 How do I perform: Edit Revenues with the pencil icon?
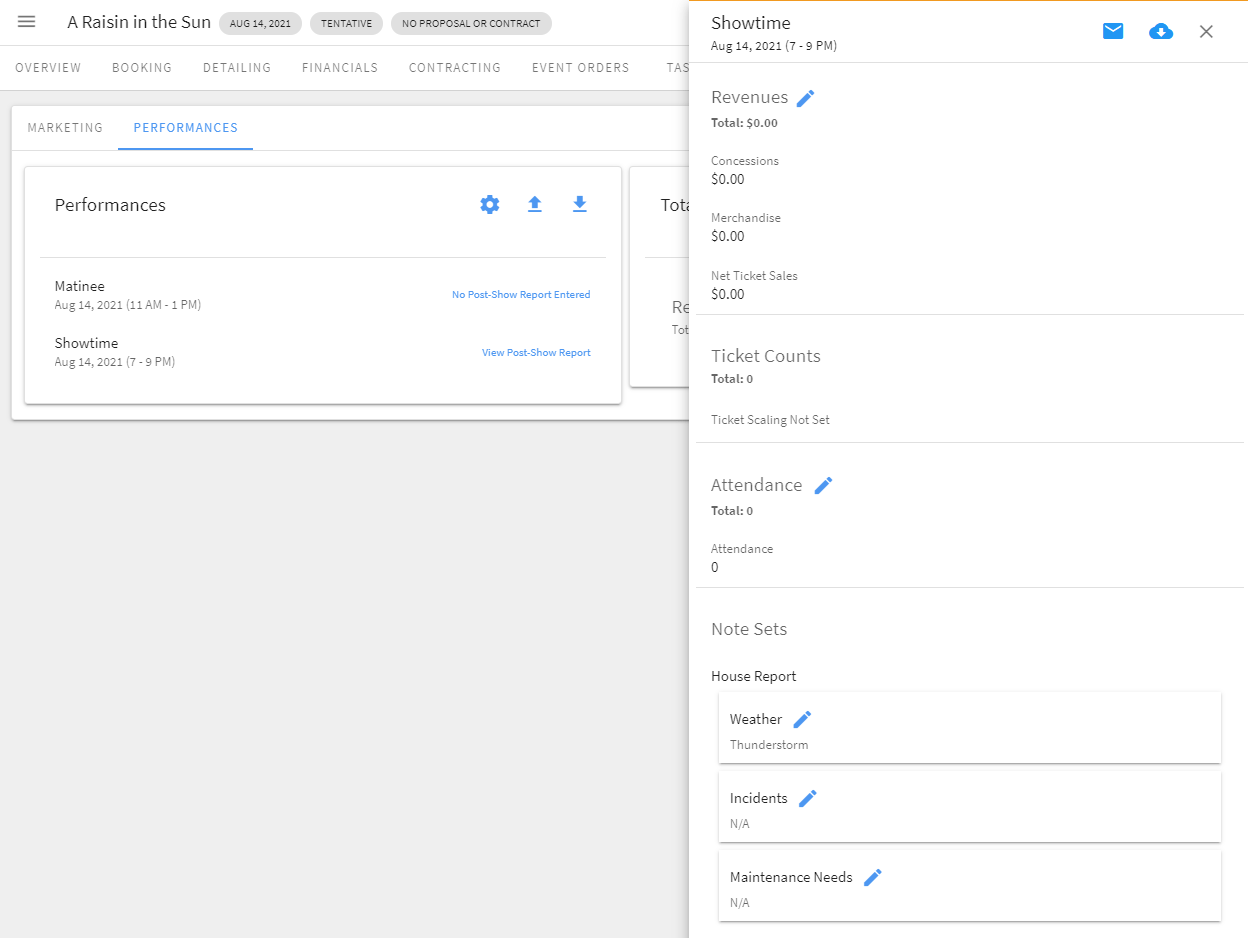click(806, 97)
